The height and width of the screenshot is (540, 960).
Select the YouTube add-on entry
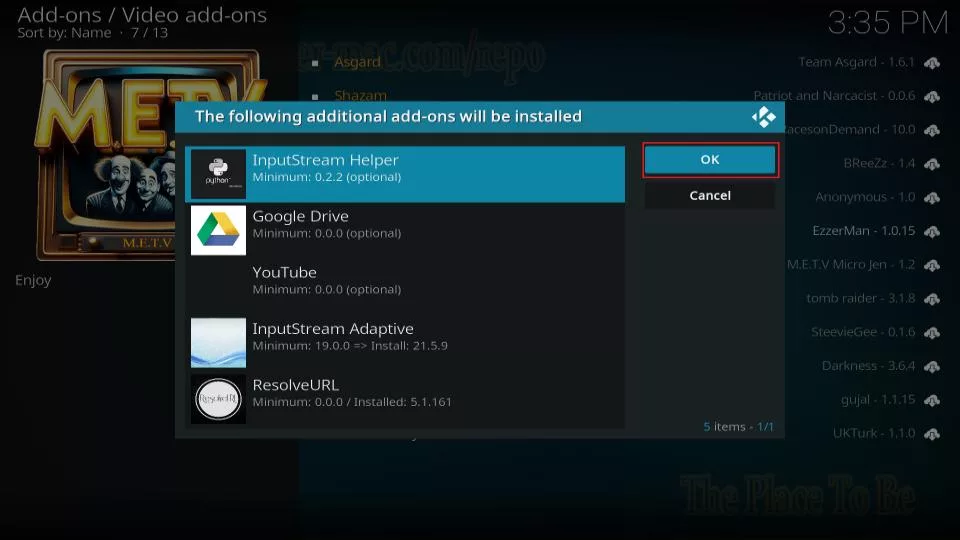(x=405, y=280)
